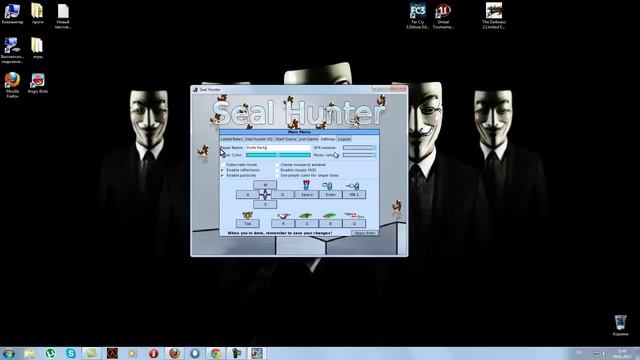Screen dimensions: 640x360
Task: Select the Settings tab
Action: (328, 139)
